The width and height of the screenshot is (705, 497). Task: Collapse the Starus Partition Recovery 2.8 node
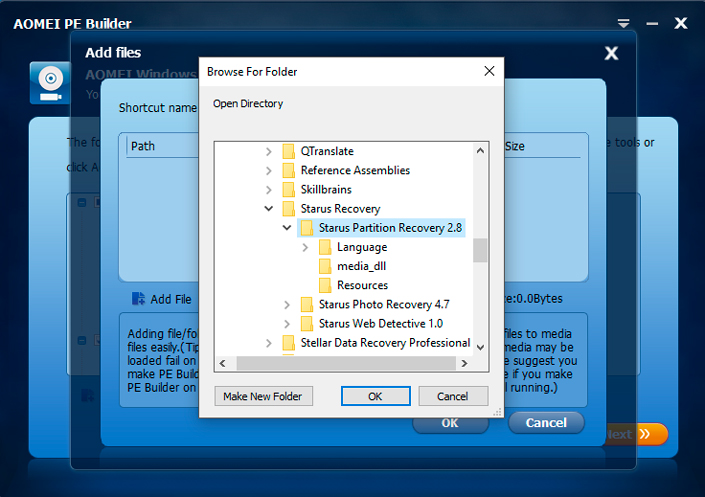point(287,228)
